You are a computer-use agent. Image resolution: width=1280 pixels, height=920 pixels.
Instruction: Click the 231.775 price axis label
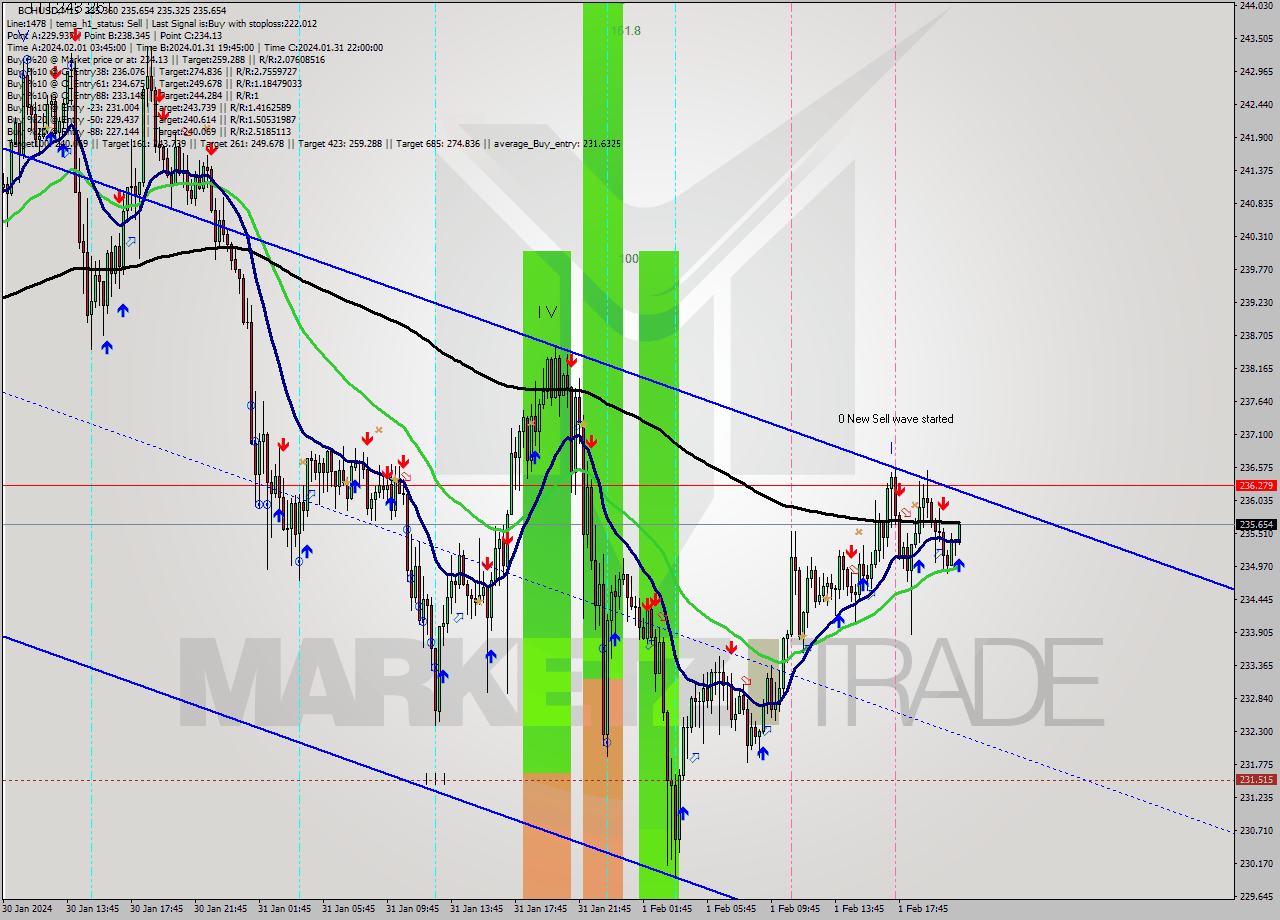pyautogui.click(x=1255, y=765)
